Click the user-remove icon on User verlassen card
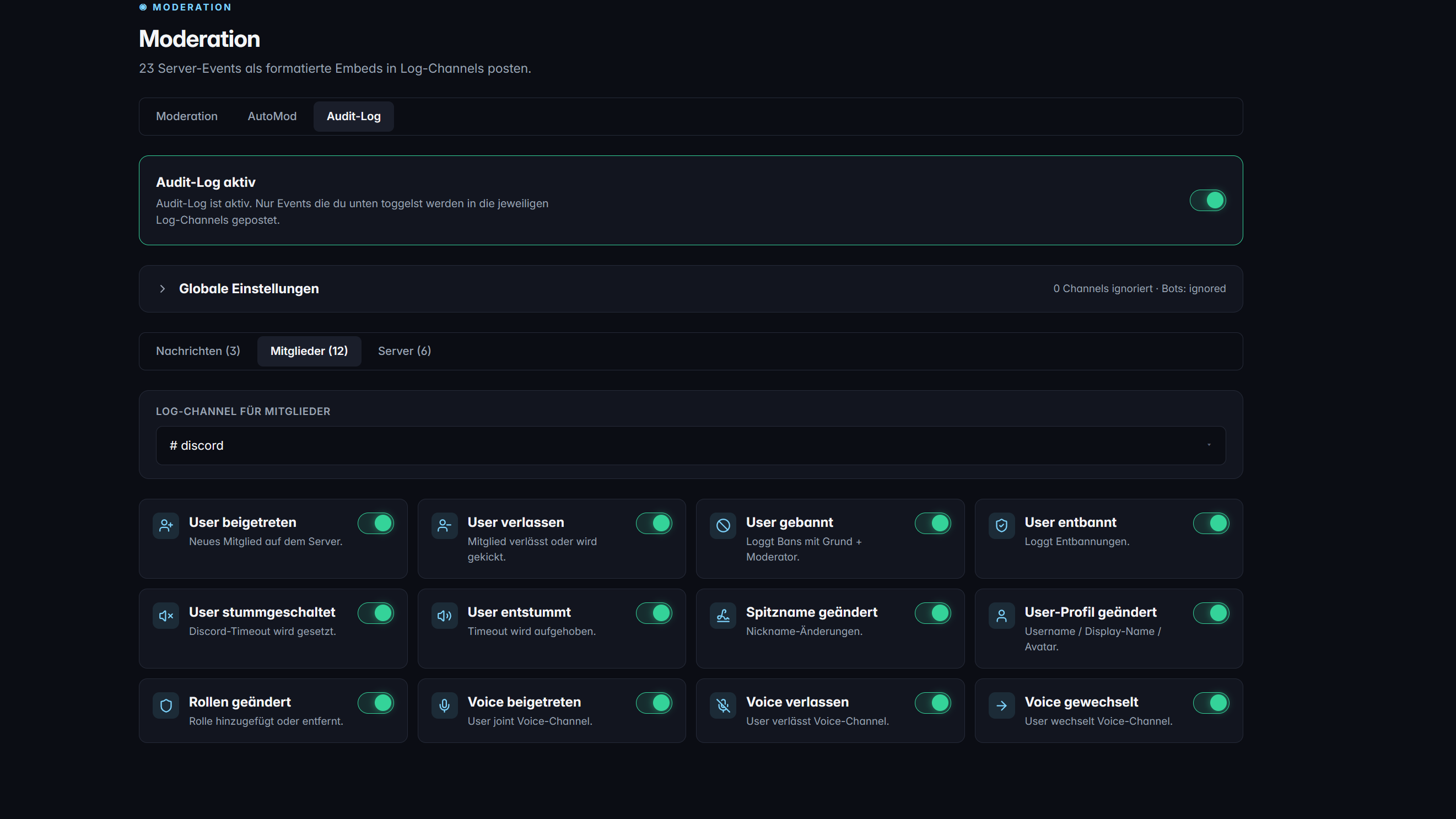 [444, 526]
